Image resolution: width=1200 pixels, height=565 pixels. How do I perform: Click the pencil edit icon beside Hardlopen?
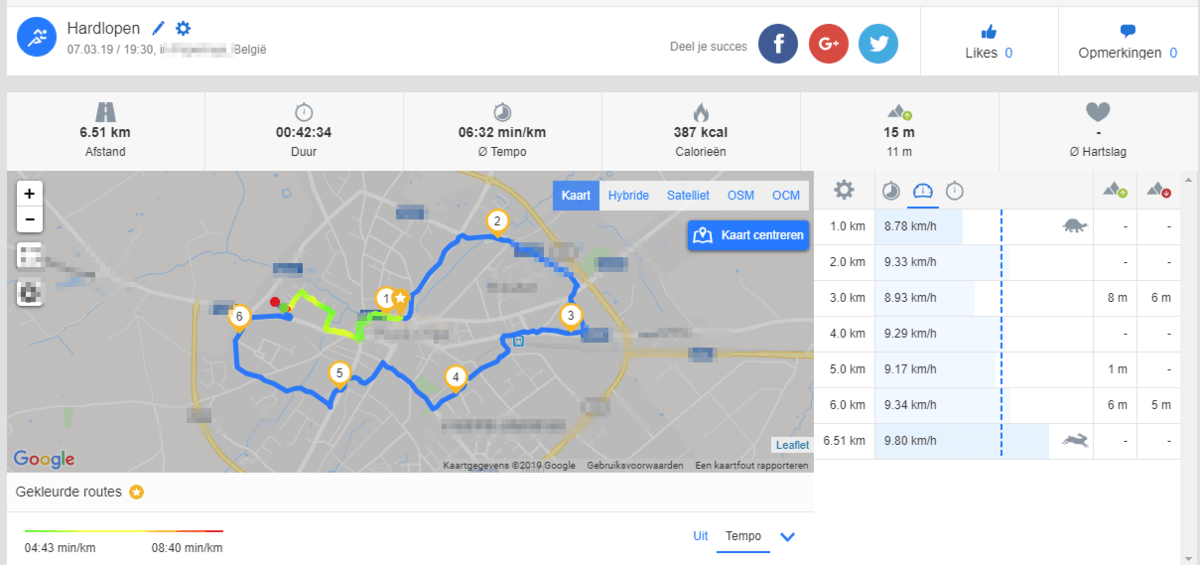[159, 29]
